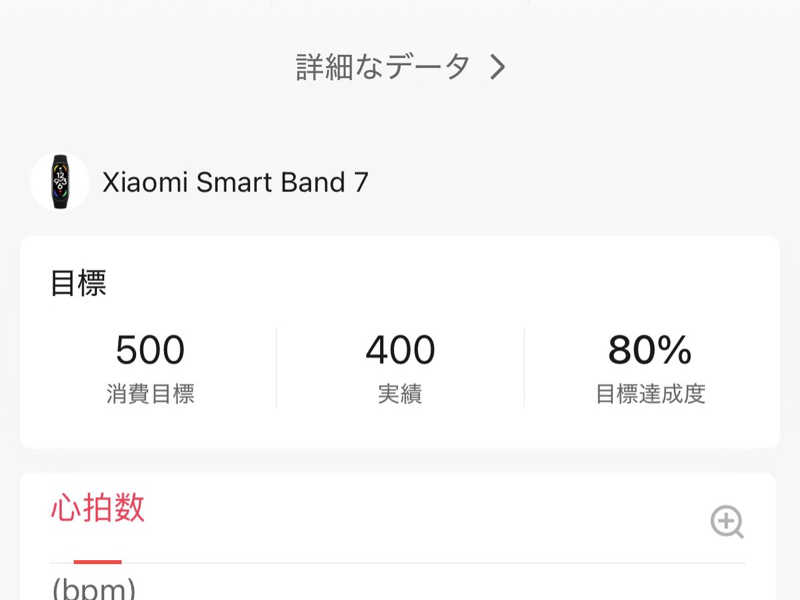
Task: Click the divider between 消費目標 and 実績
Action: point(276,368)
